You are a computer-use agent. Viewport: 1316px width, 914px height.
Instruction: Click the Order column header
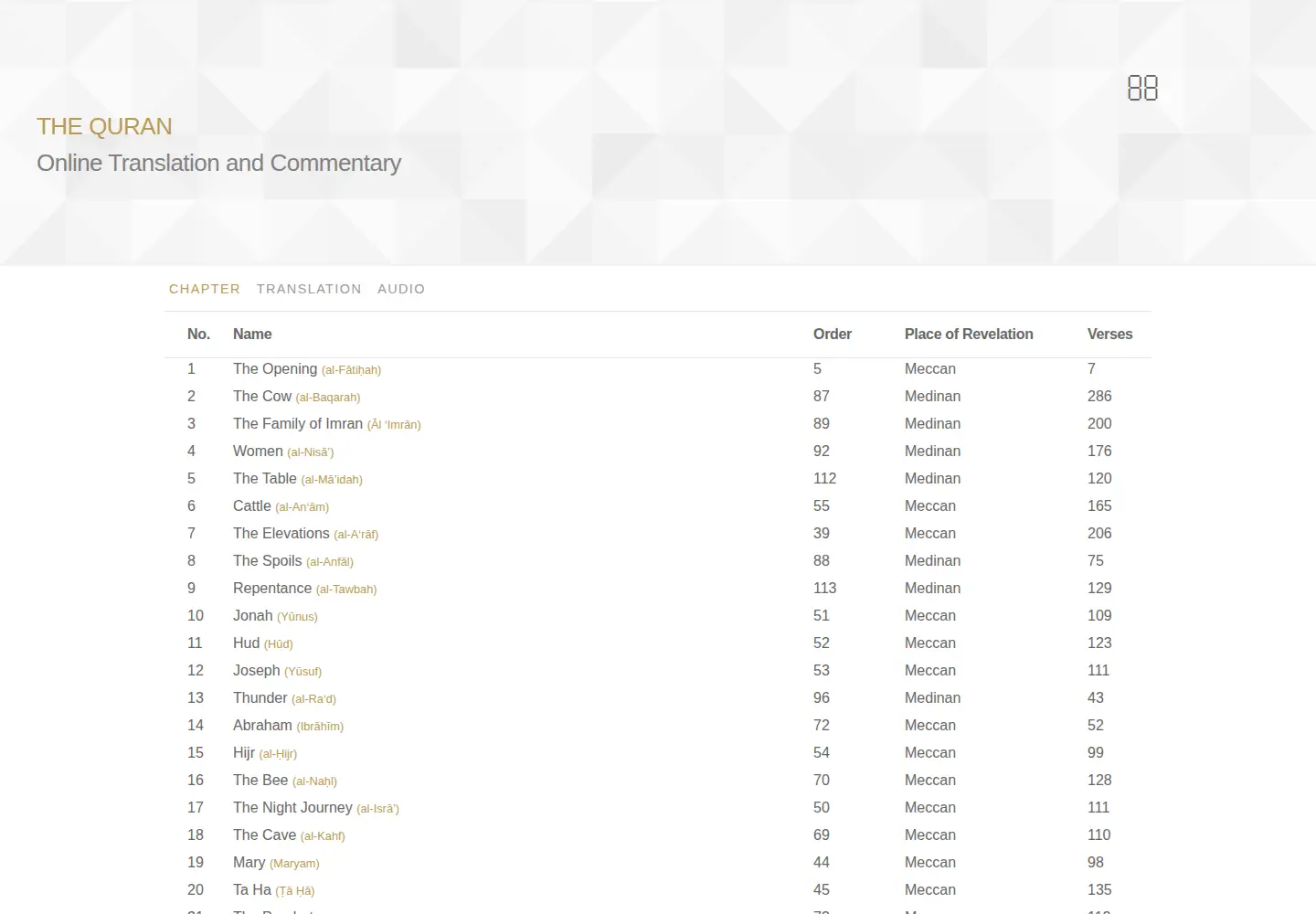click(833, 335)
